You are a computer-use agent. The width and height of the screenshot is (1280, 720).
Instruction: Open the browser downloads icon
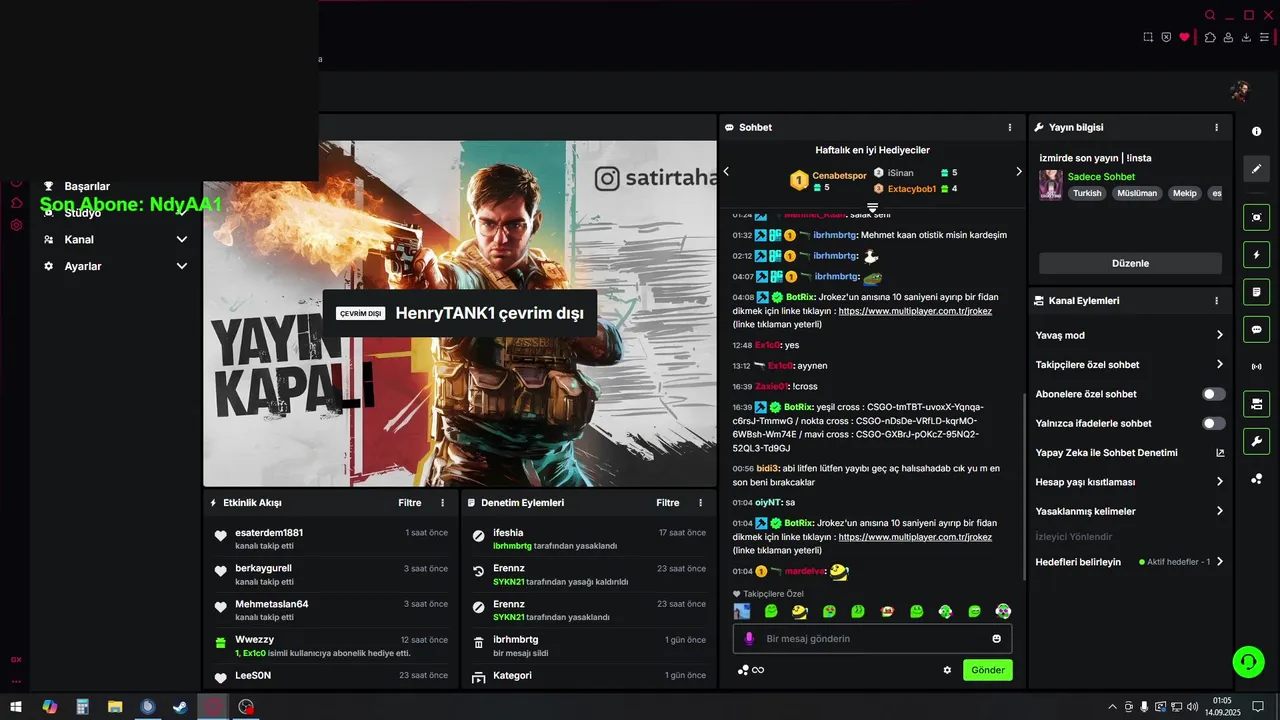(1246, 37)
